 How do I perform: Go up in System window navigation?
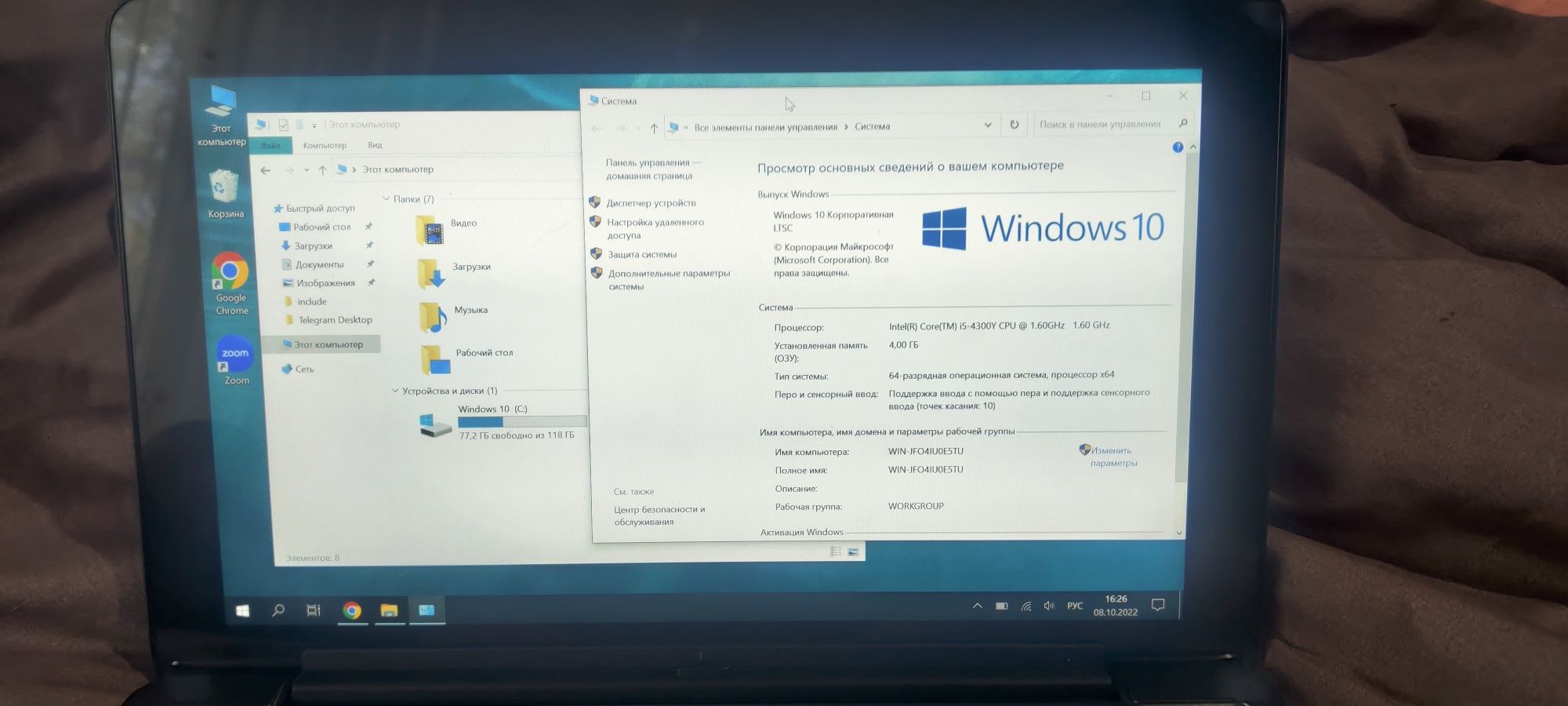pyautogui.click(x=654, y=128)
